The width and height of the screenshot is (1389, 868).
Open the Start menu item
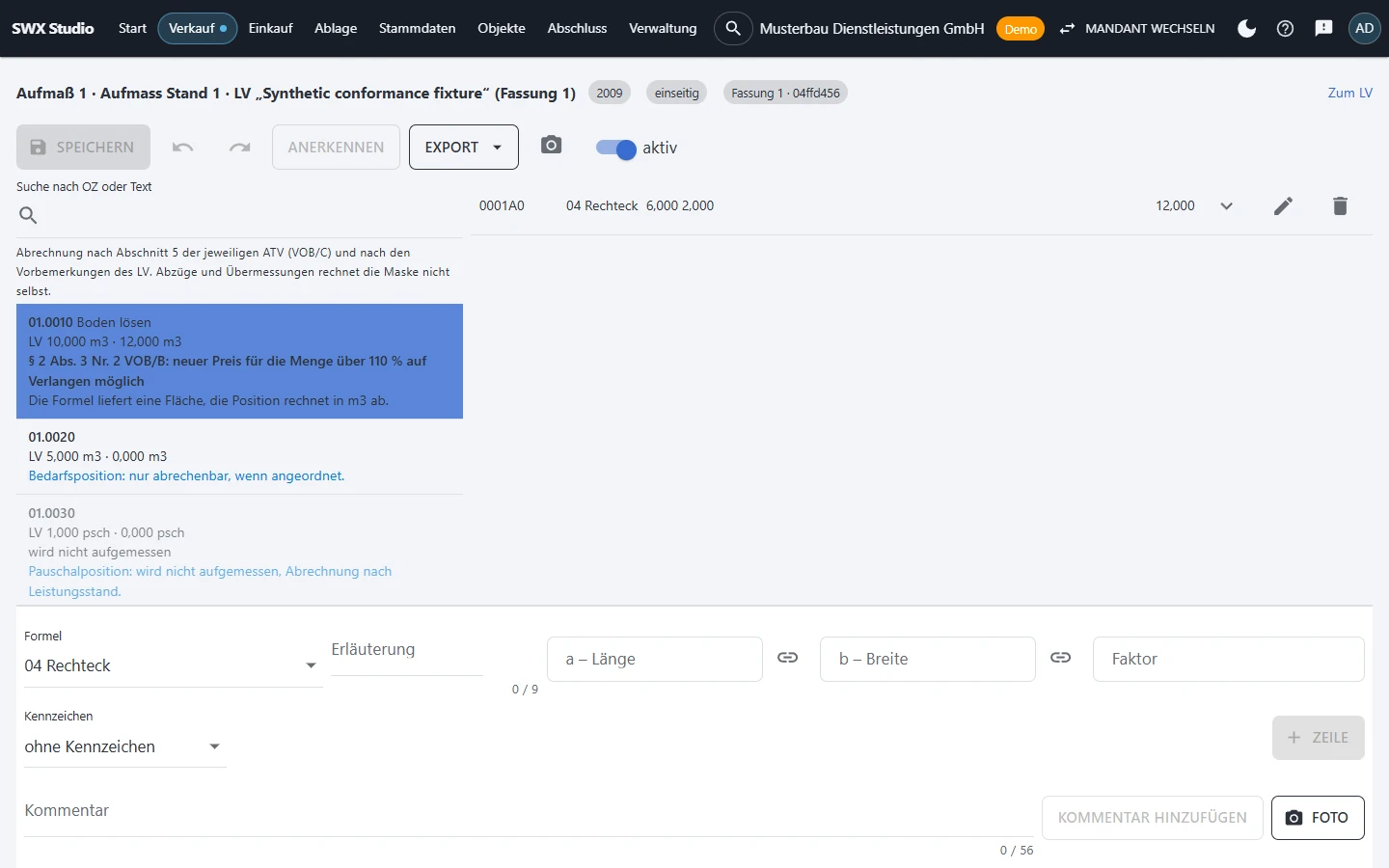click(132, 29)
